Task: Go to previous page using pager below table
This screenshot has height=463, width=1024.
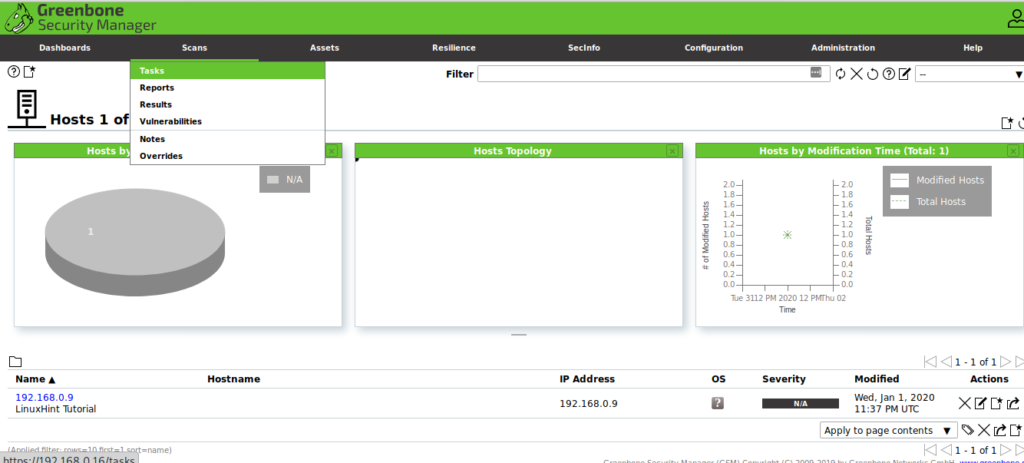Action: 946,450
